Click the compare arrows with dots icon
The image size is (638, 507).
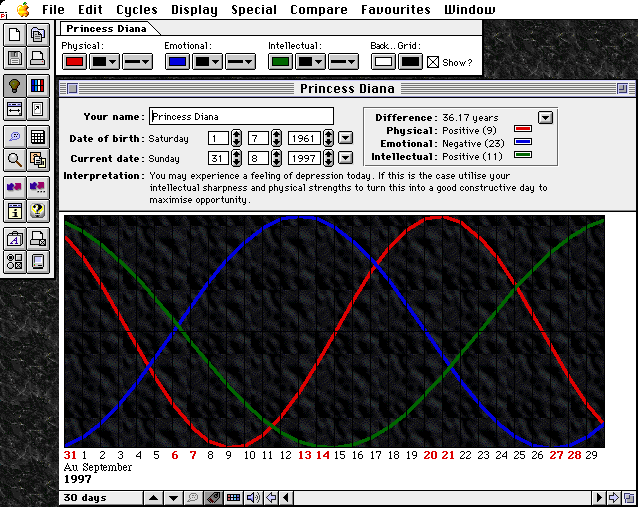(38, 188)
